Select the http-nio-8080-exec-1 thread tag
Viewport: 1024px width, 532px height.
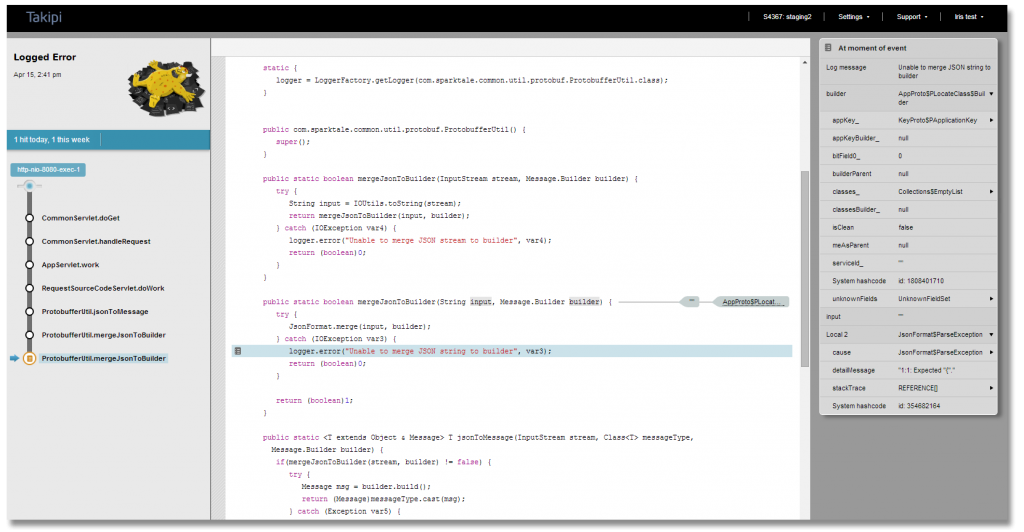48,170
